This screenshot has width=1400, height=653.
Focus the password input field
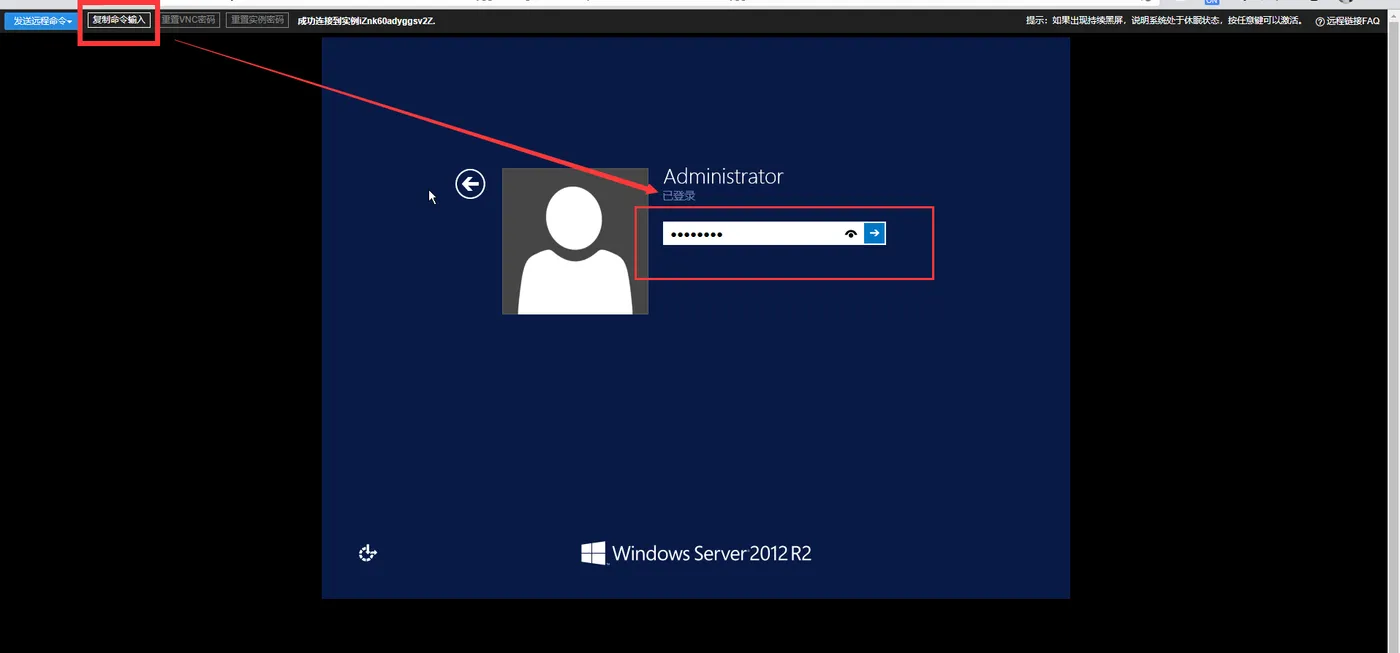[x=751, y=233]
